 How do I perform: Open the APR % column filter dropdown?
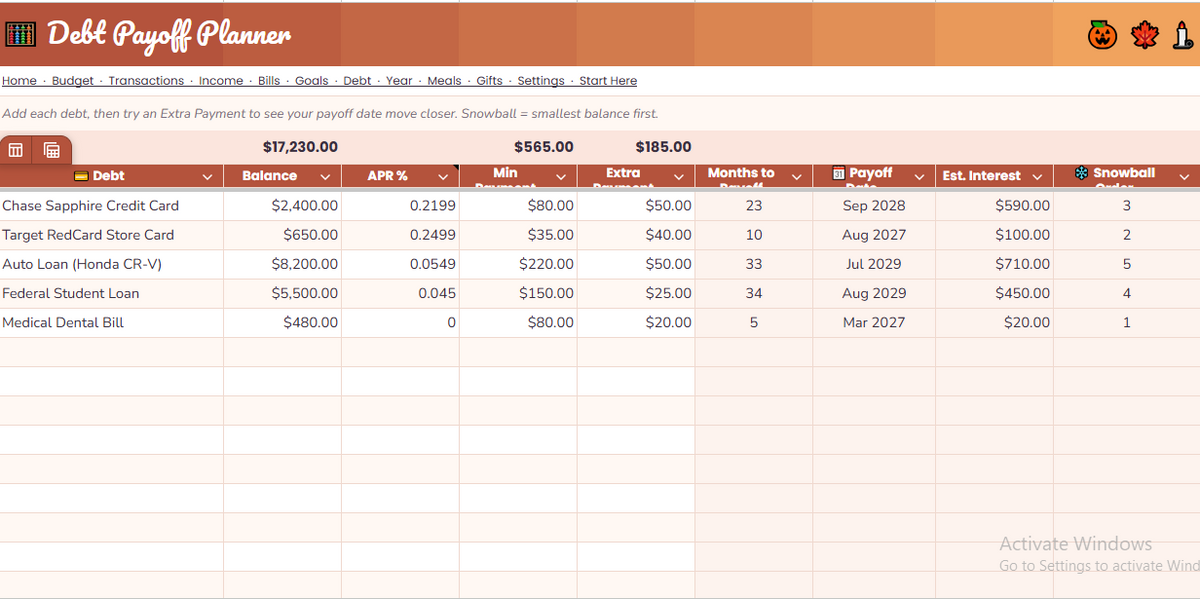443,177
